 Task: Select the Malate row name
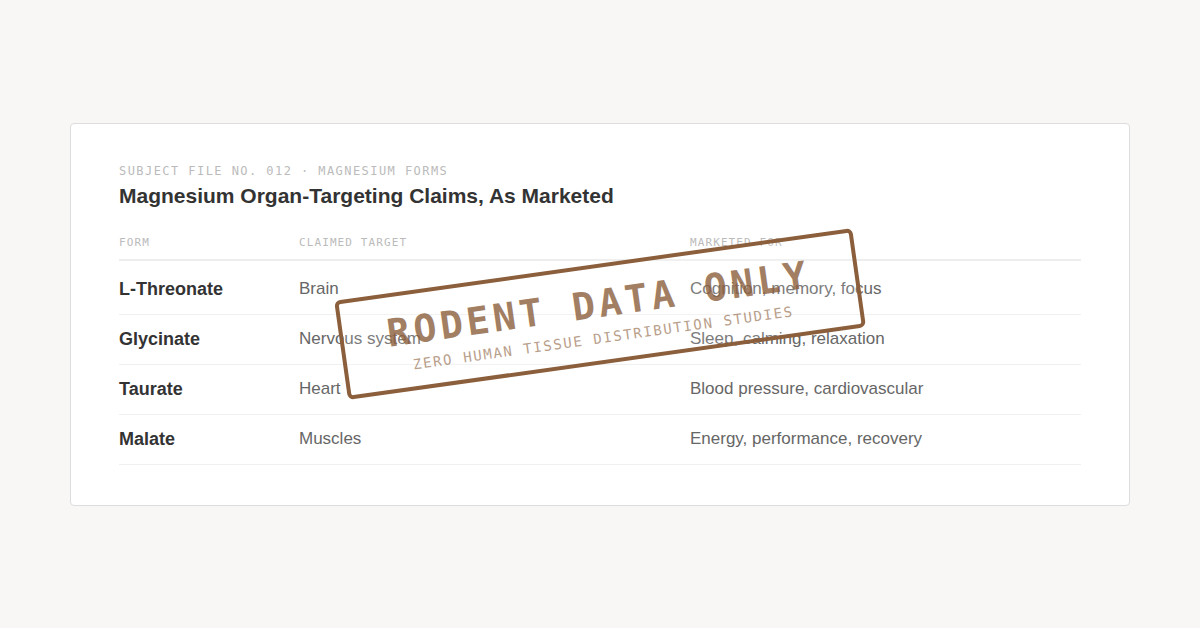coord(147,439)
